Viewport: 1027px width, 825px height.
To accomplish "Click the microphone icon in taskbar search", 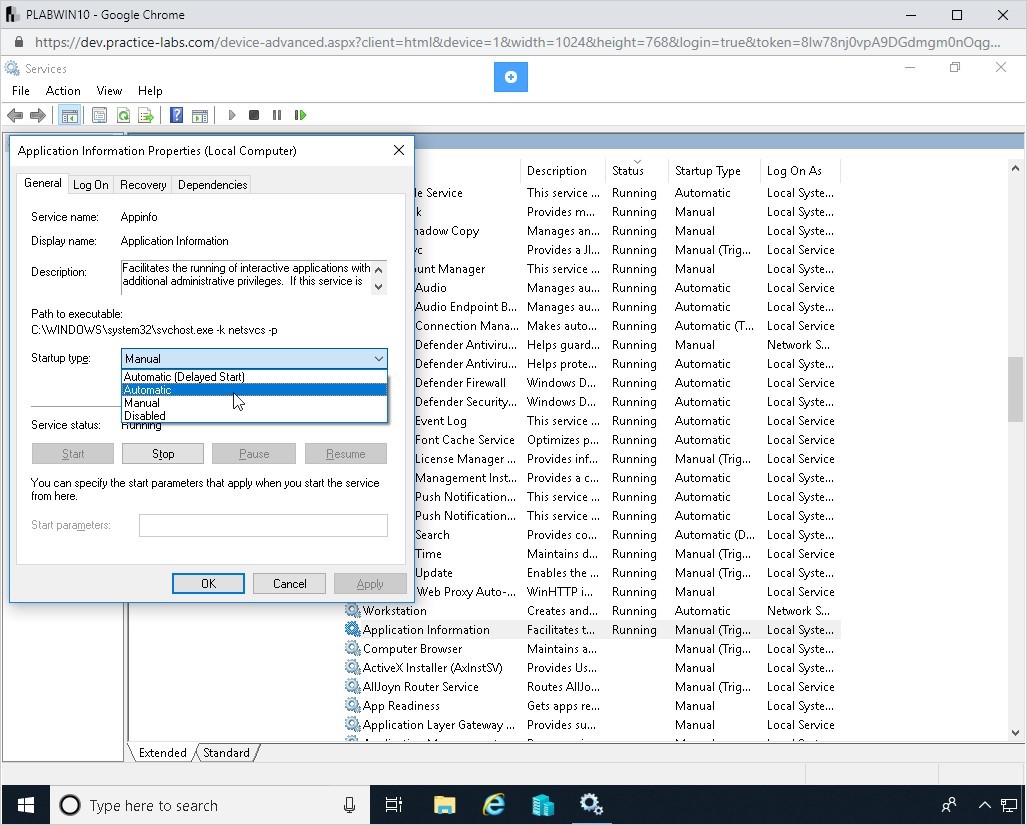I will 350,805.
